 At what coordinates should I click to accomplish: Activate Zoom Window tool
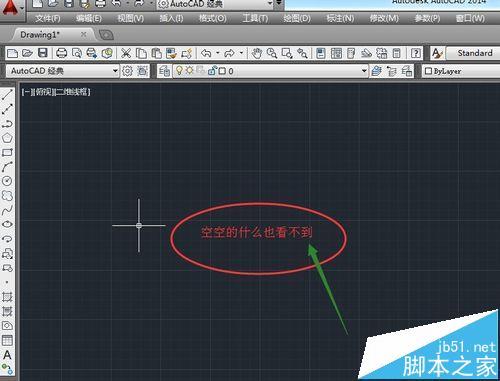pos(287,53)
